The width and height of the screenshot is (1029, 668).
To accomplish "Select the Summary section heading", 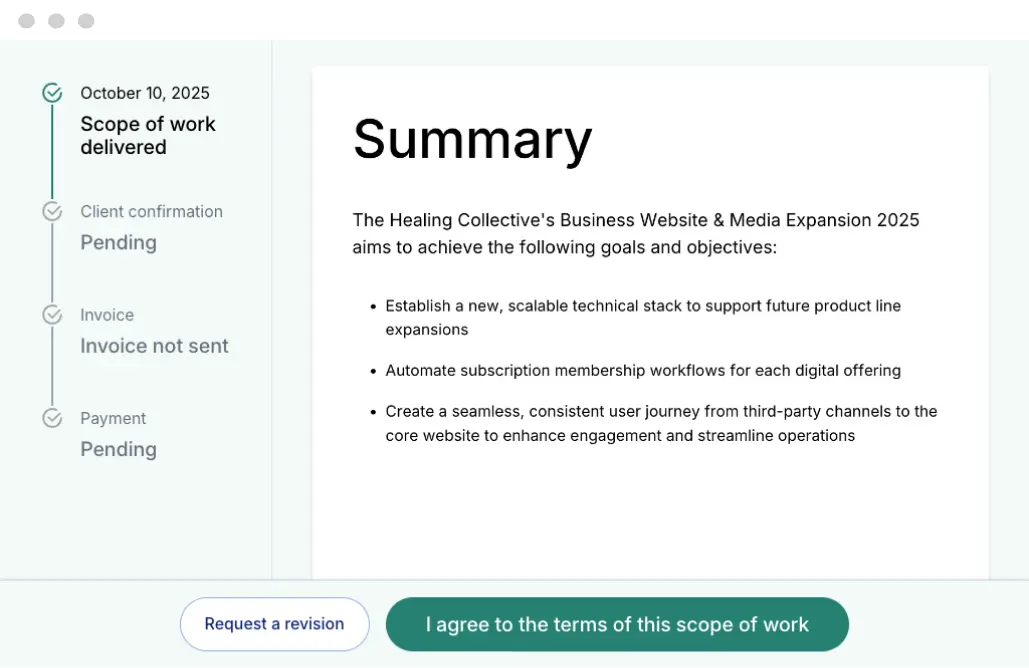I will tap(472, 140).
